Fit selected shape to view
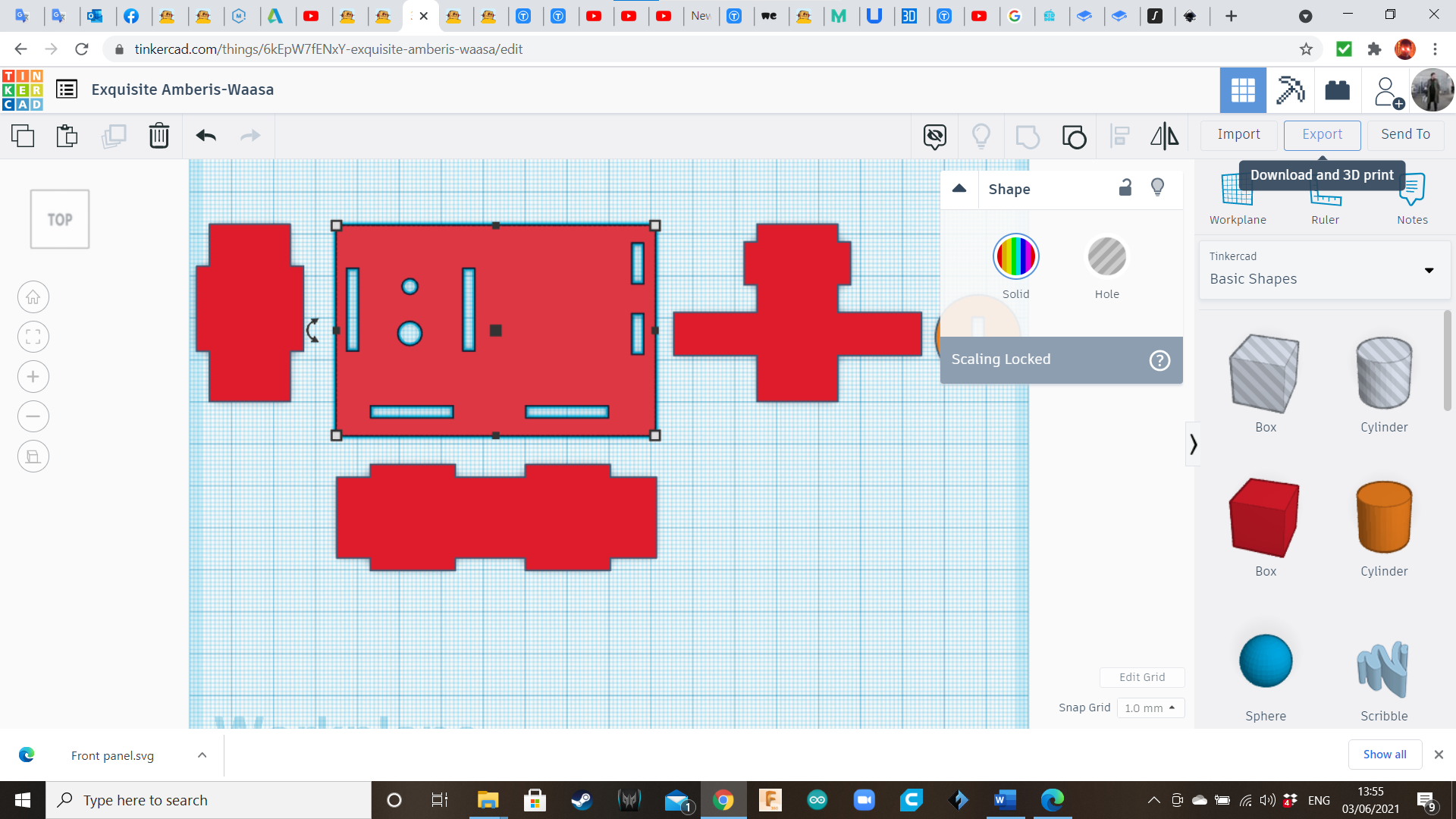This screenshot has width=1456, height=819. (33, 337)
